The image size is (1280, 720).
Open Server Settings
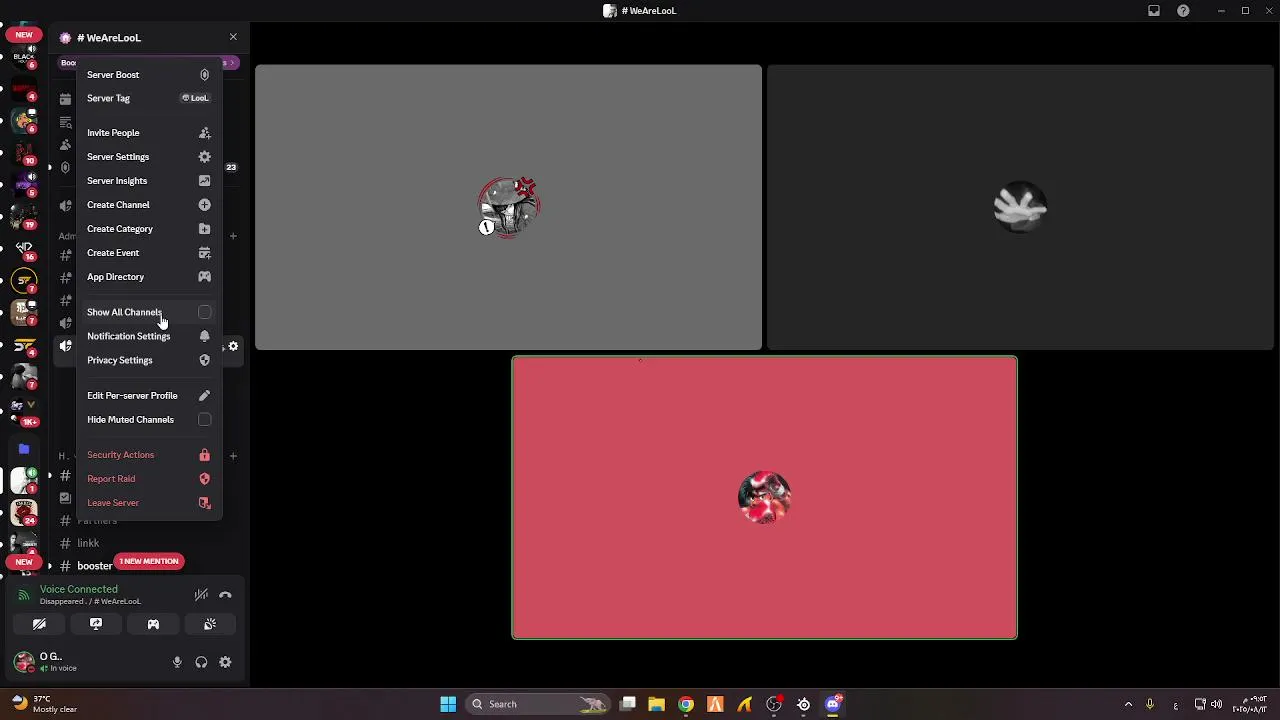(x=148, y=157)
